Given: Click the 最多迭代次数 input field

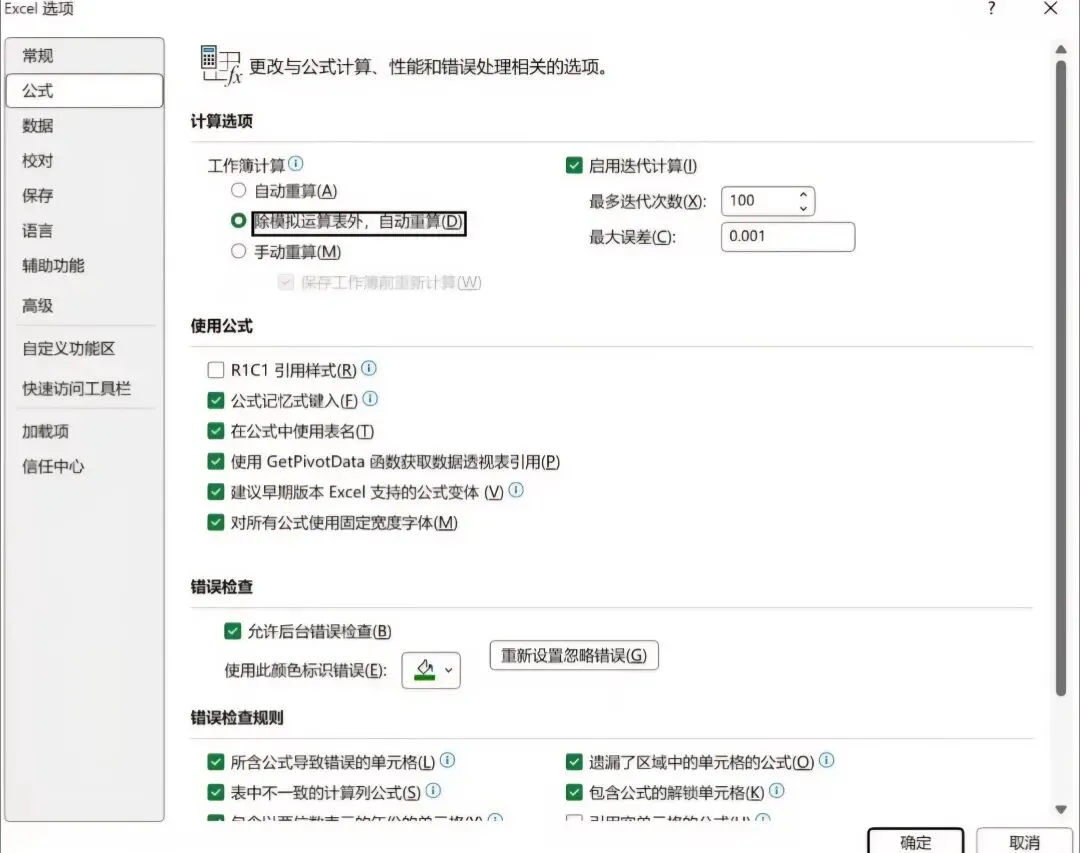Looking at the screenshot, I should pos(768,201).
